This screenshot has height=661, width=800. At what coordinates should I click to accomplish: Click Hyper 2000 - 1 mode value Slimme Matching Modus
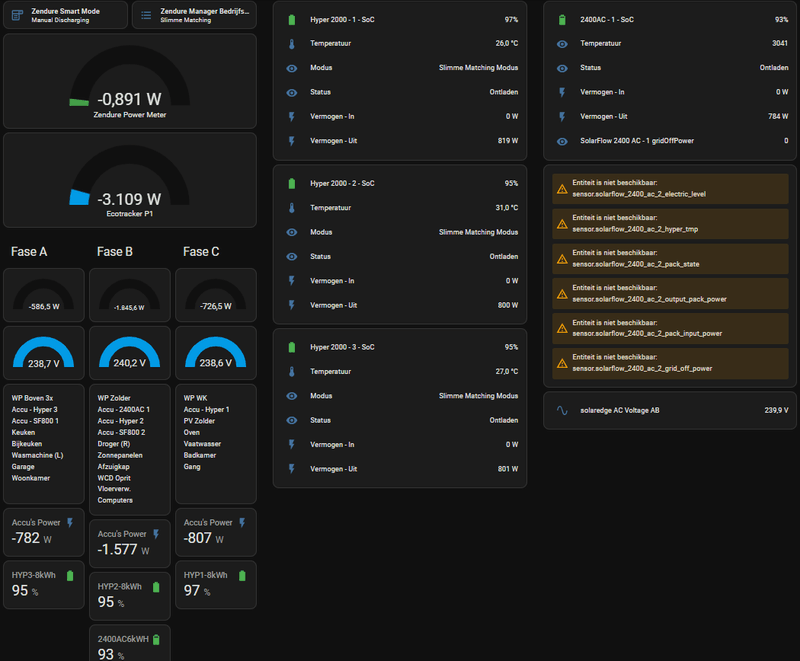[478, 67]
